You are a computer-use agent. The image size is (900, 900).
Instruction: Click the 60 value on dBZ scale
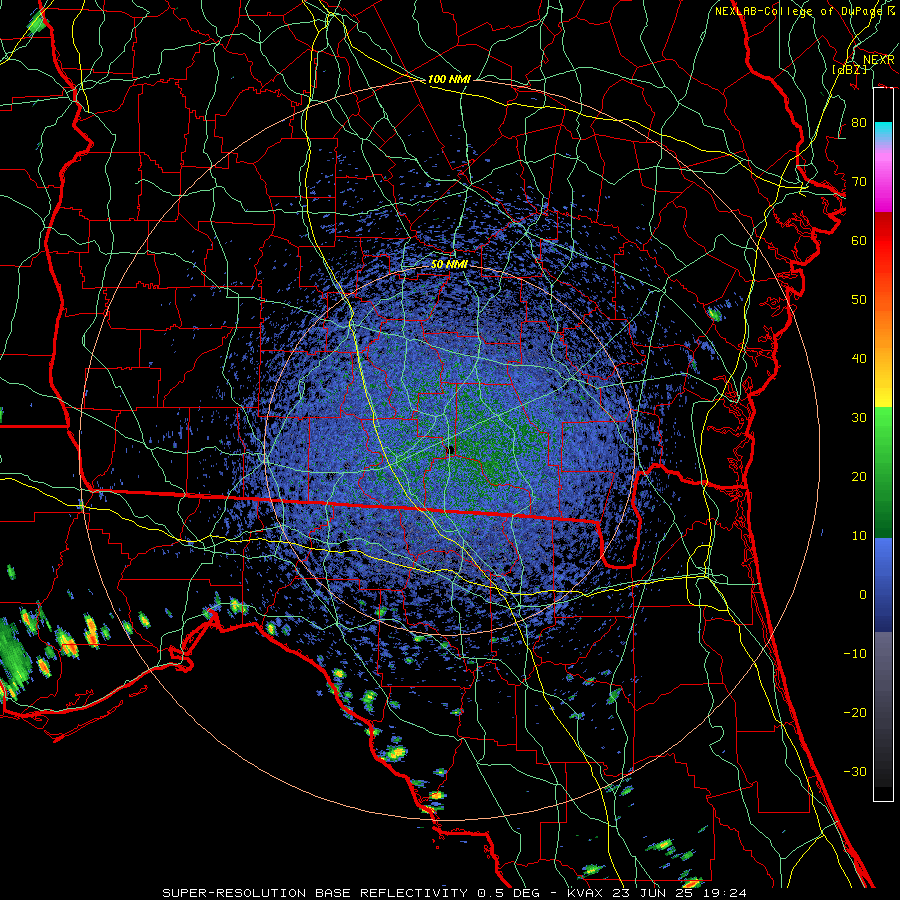click(859, 240)
